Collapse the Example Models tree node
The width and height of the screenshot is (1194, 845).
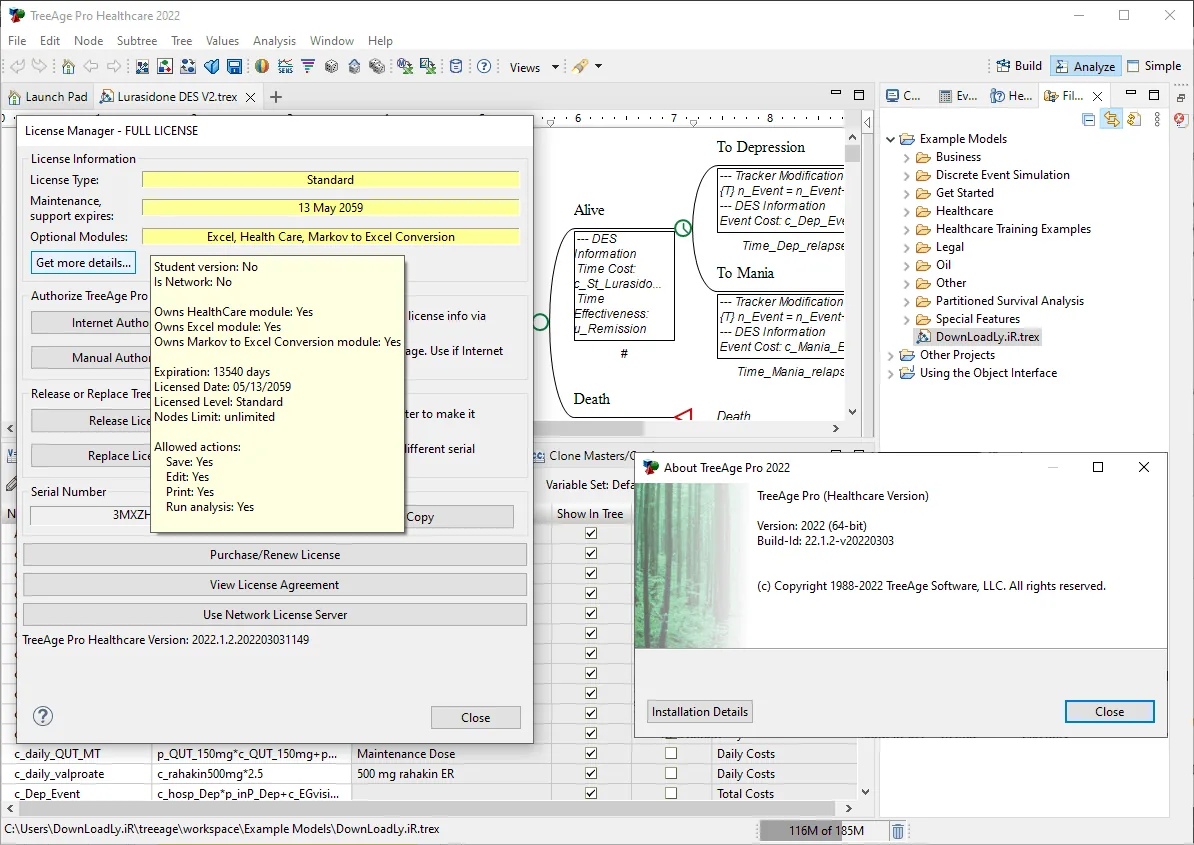(x=890, y=139)
